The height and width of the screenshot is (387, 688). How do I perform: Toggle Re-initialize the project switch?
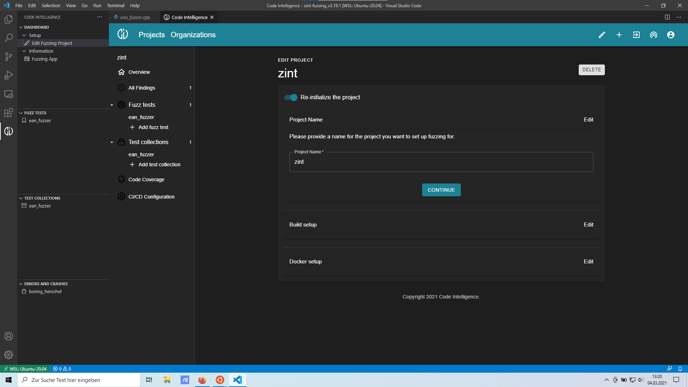pos(290,97)
